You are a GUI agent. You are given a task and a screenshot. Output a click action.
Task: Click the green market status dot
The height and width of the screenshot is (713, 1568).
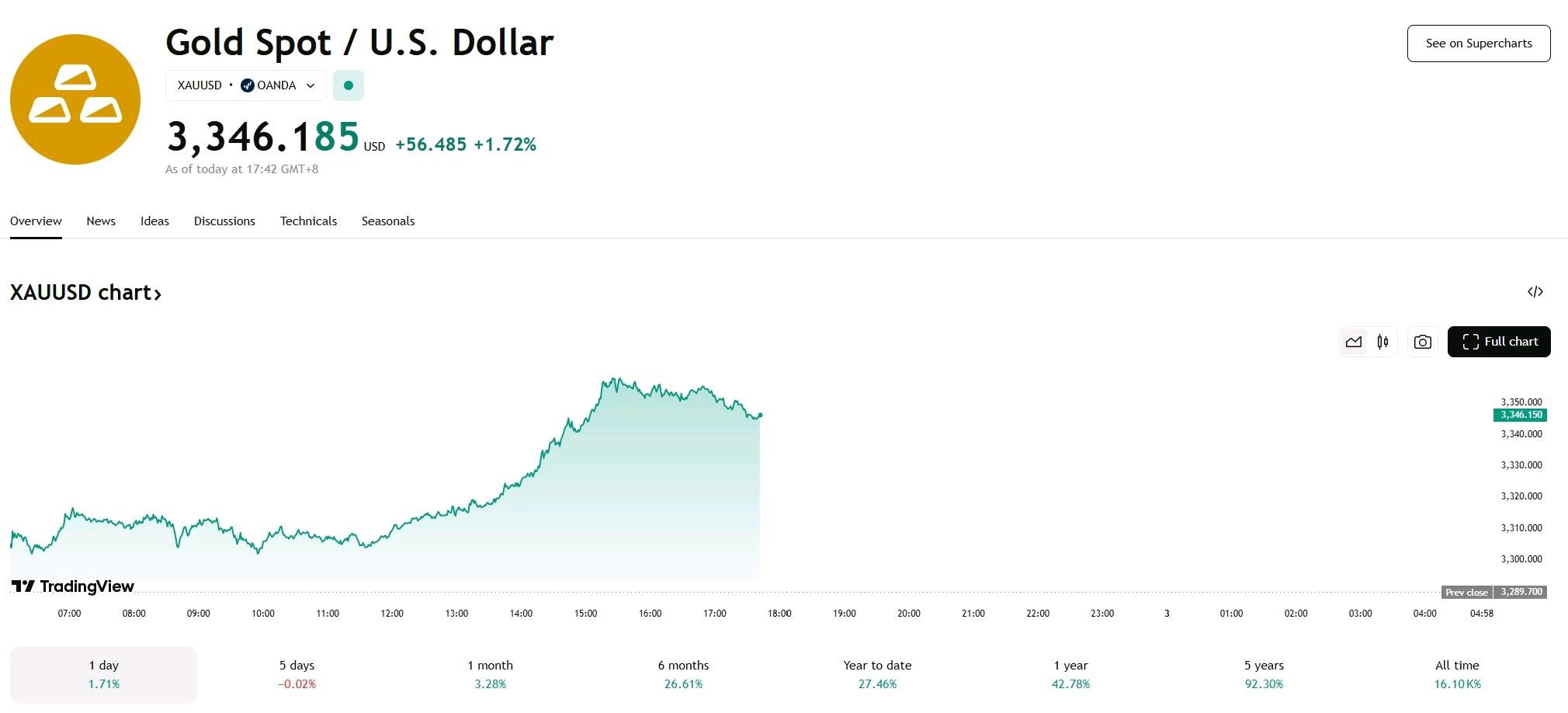(x=349, y=85)
